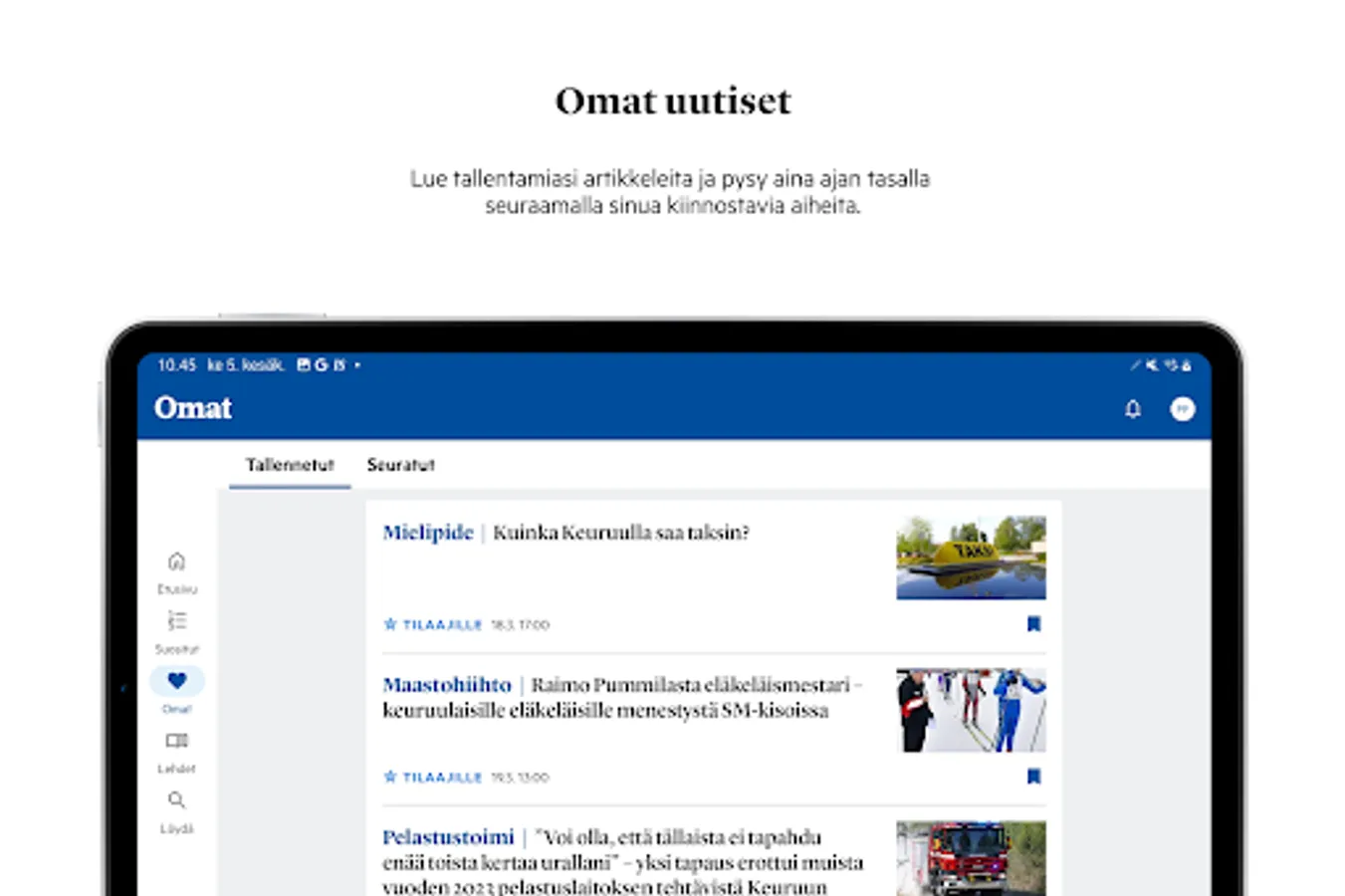Open the Etusivu home icon in sidebar

coord(176,560)
